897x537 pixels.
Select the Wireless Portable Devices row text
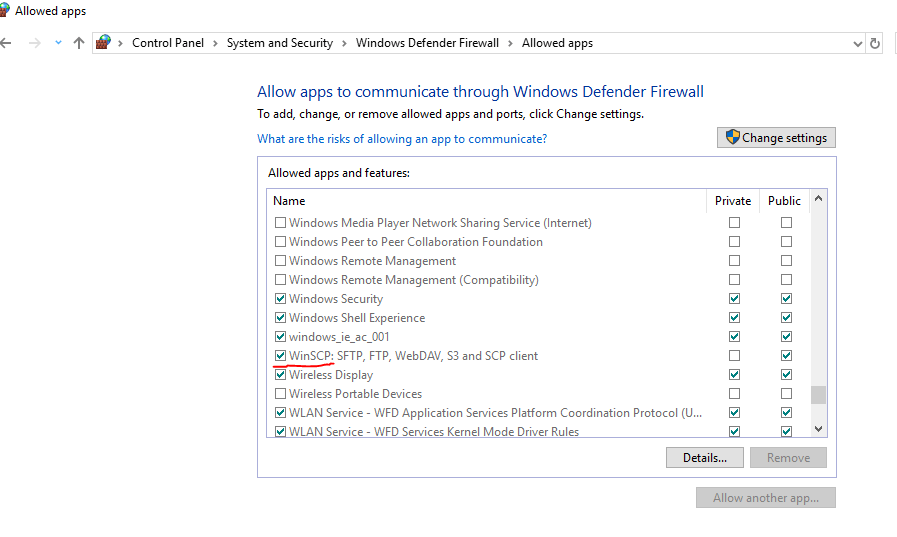point(355,394)
